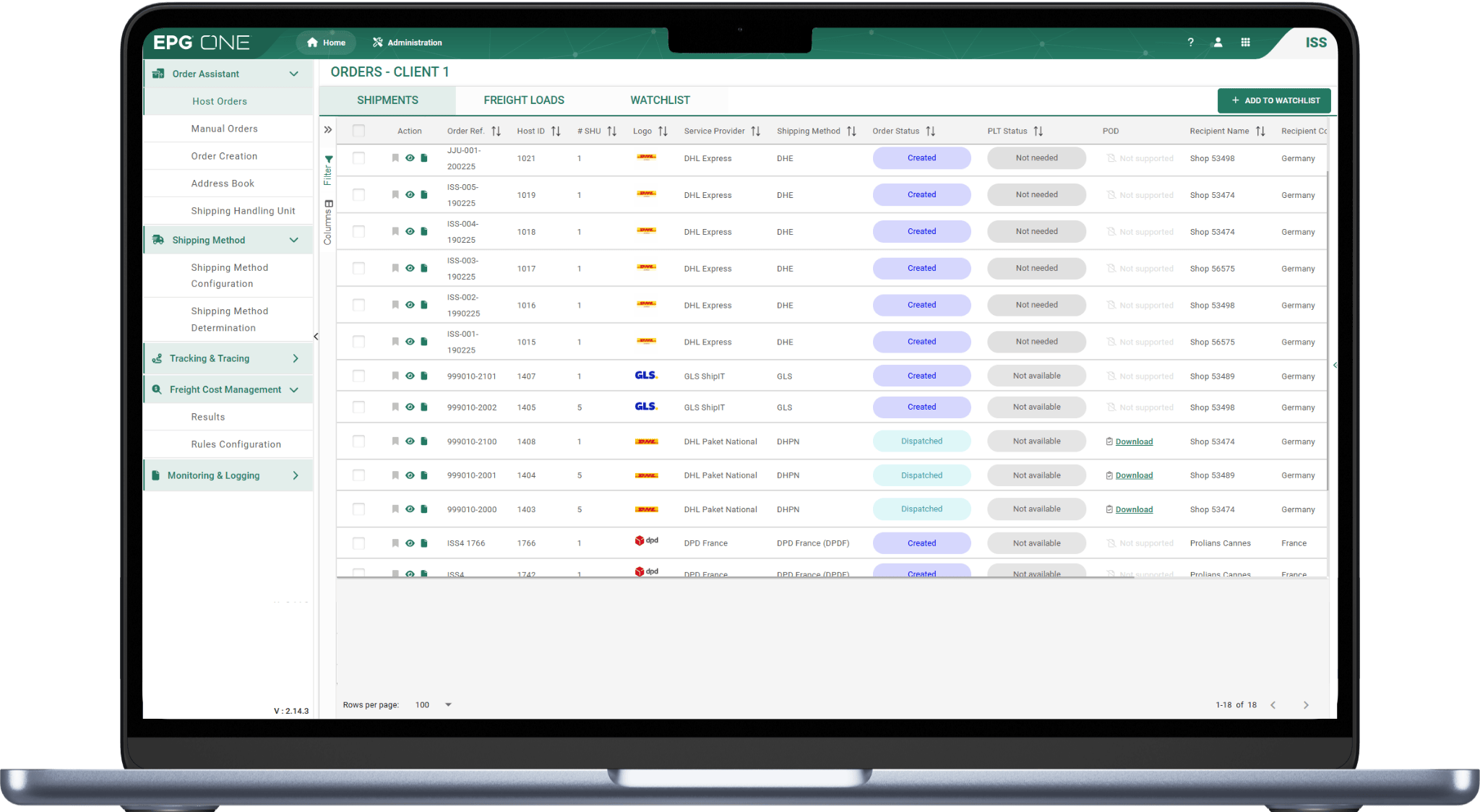This screenshot has height=812, width=1480.
Task: Sort by Order Ref. column
Action: coord(496,131)
